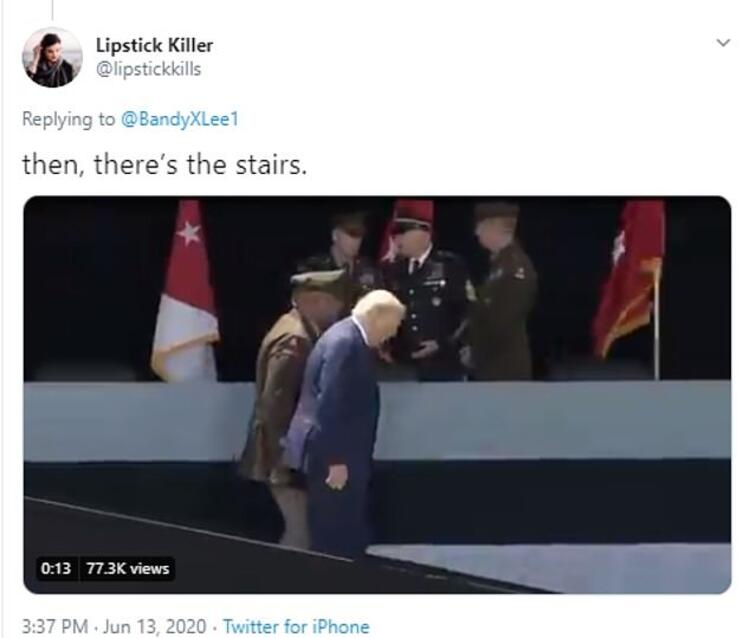Open the @lipstickkills handle
This screenshot has width=750, height=638.
tap(148, 69)
